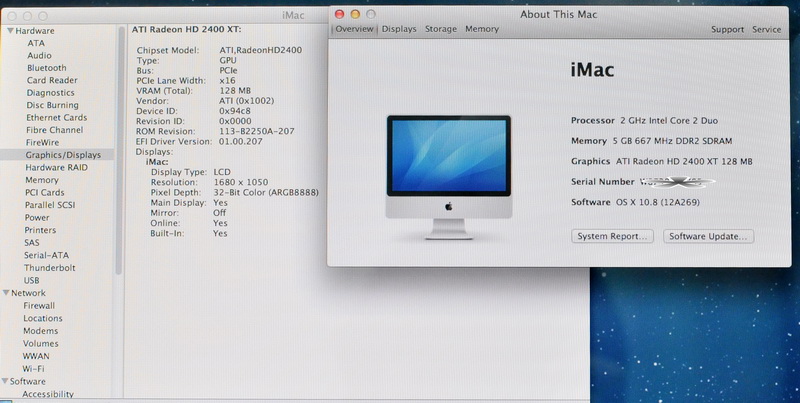
Task: Select PCI Cards entry
Action: 45,192
